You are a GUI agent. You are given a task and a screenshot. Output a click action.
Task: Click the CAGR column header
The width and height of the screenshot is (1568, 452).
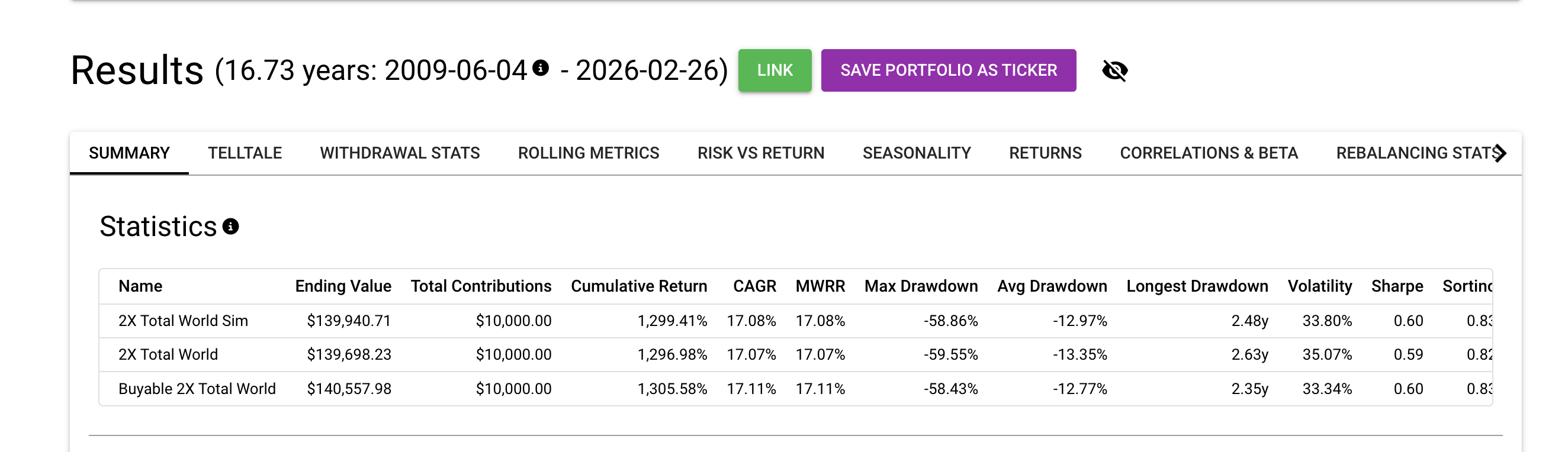click(754, 286)
